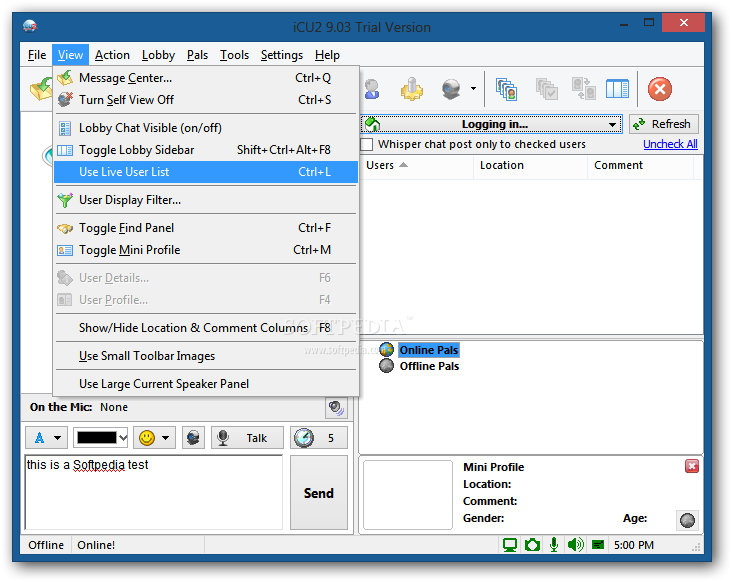Image resolution: width=732 pixels, height=582 pixels.
Task: Click the green chat window status bar icon
Action: point(598,545)
